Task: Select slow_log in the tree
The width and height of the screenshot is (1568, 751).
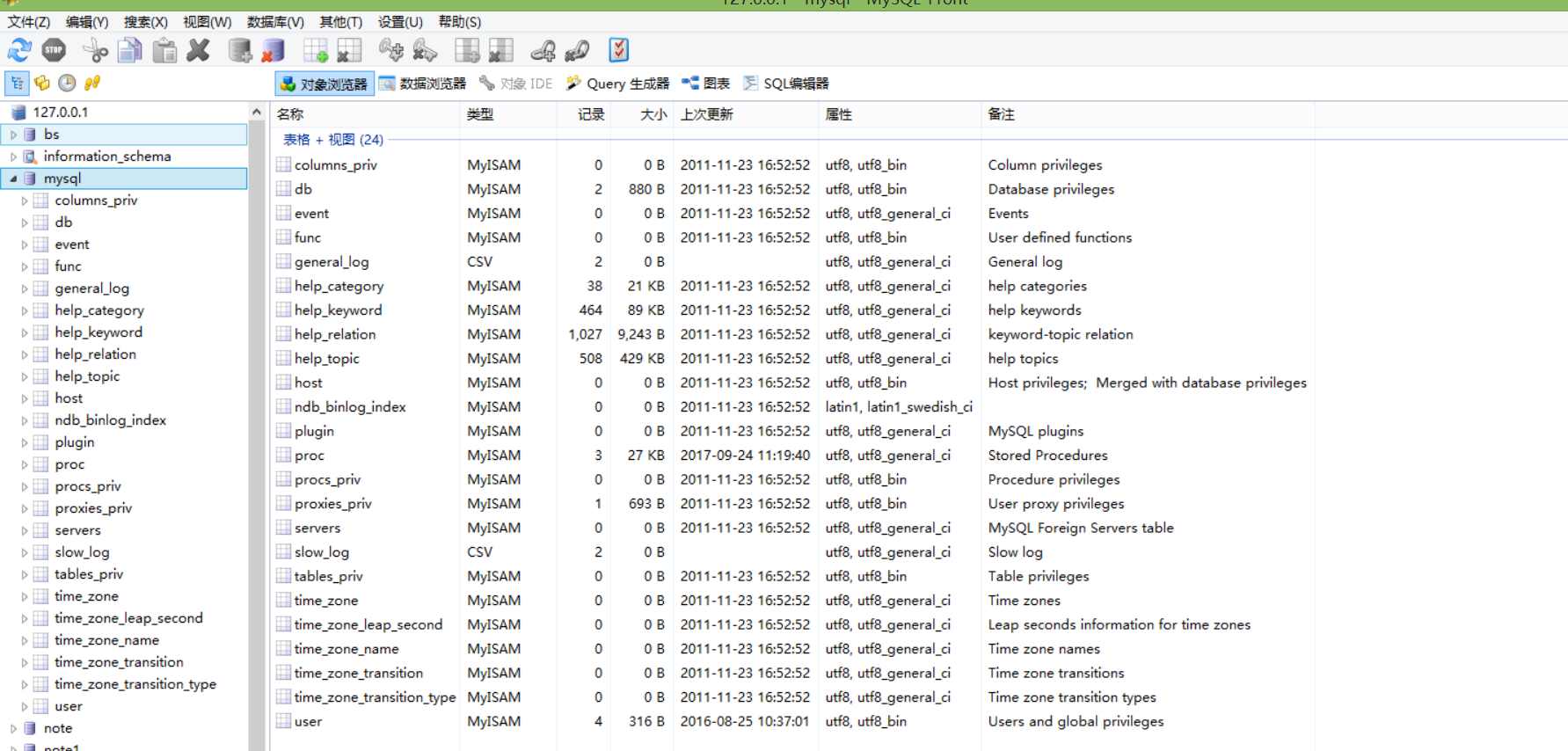Action: point(82,552)
